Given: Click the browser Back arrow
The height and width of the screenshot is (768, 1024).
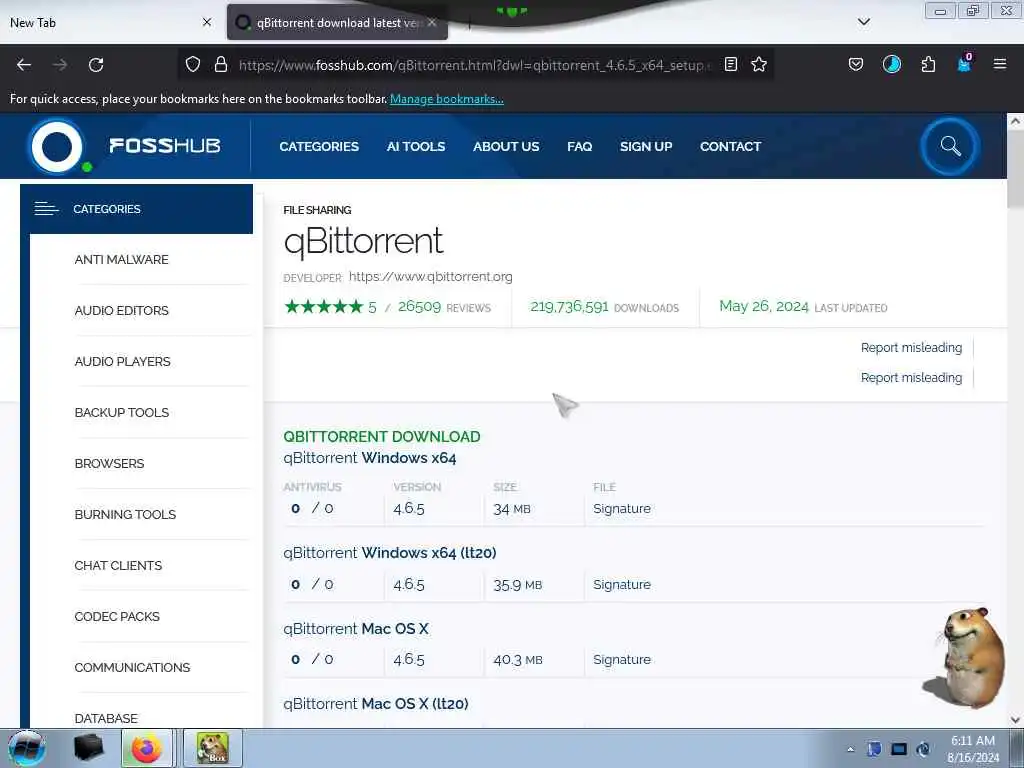Looking at the screenshot, I should (24, 65).
